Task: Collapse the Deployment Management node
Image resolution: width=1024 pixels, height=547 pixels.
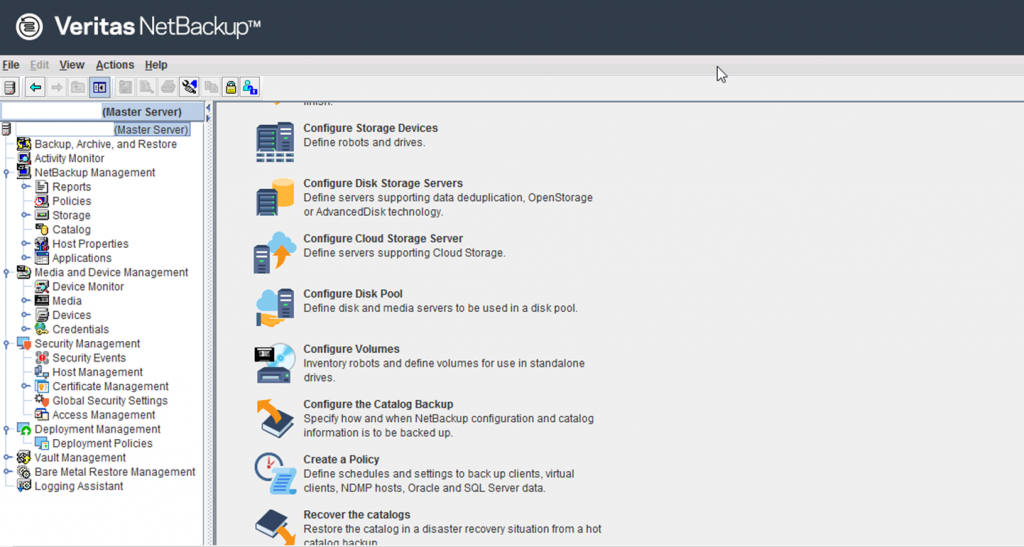Action: pyautogui.click(x=7, y=430)
